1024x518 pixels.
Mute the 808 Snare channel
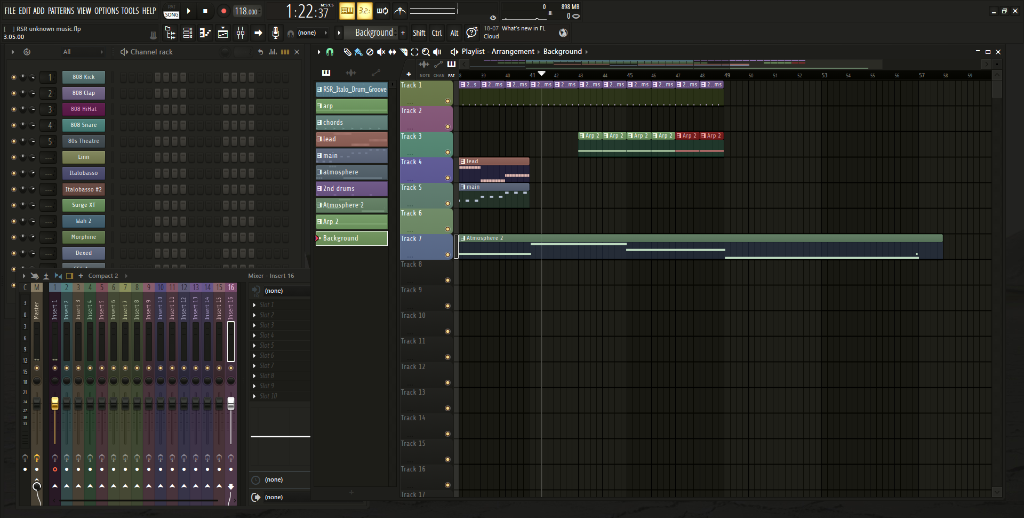(x=13, y=125)
